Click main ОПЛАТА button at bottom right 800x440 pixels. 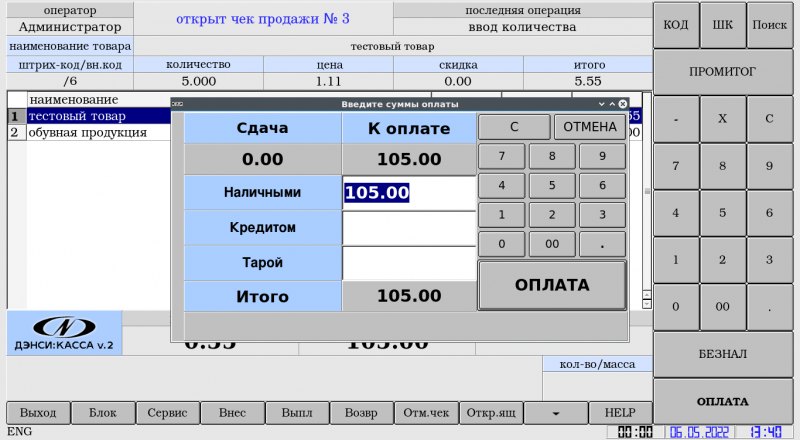(723, 402)
